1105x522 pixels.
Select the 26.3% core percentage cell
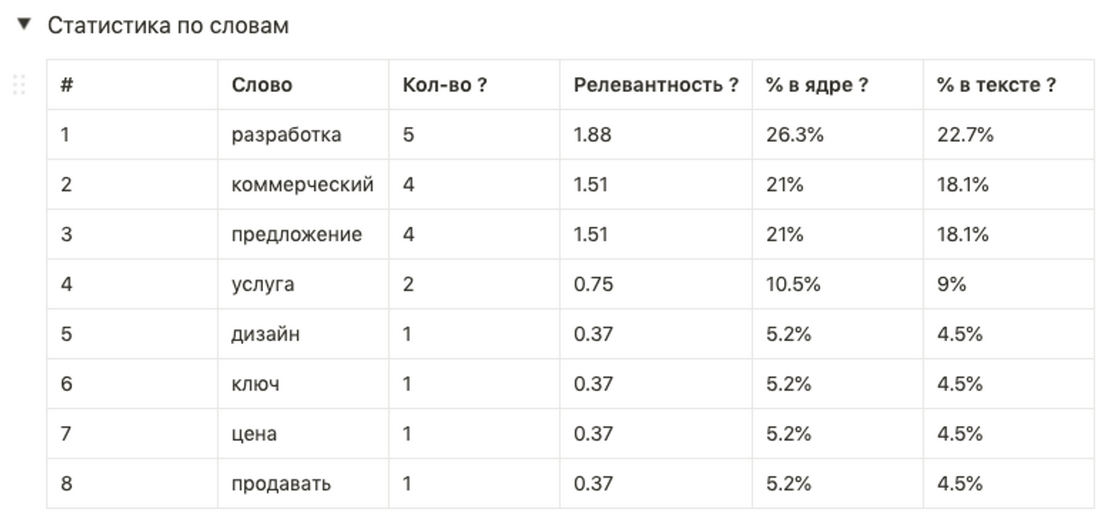pos(838,135)
